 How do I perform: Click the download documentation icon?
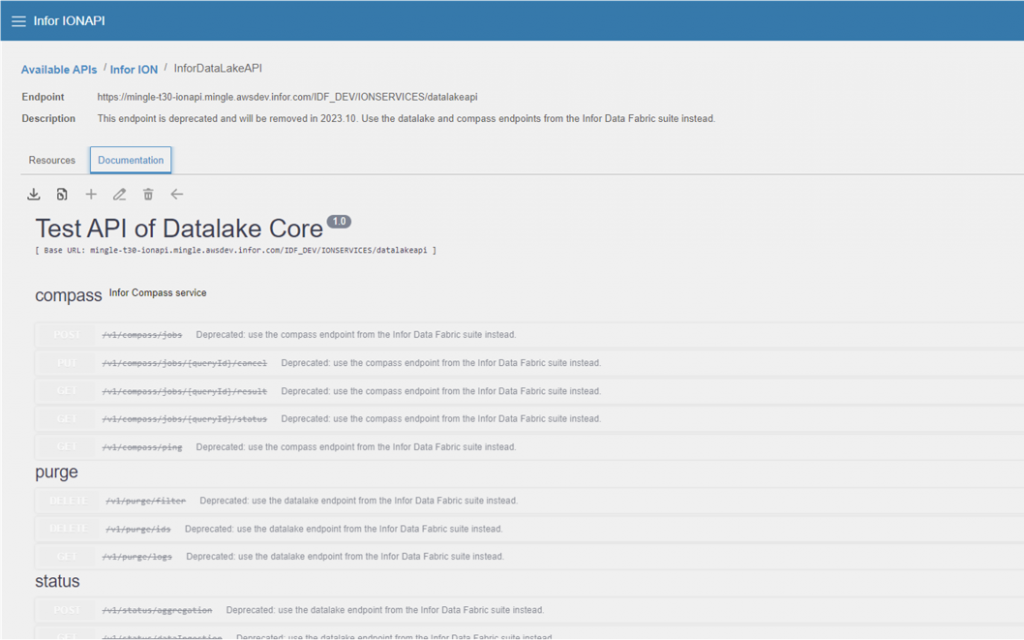(33, 195)
